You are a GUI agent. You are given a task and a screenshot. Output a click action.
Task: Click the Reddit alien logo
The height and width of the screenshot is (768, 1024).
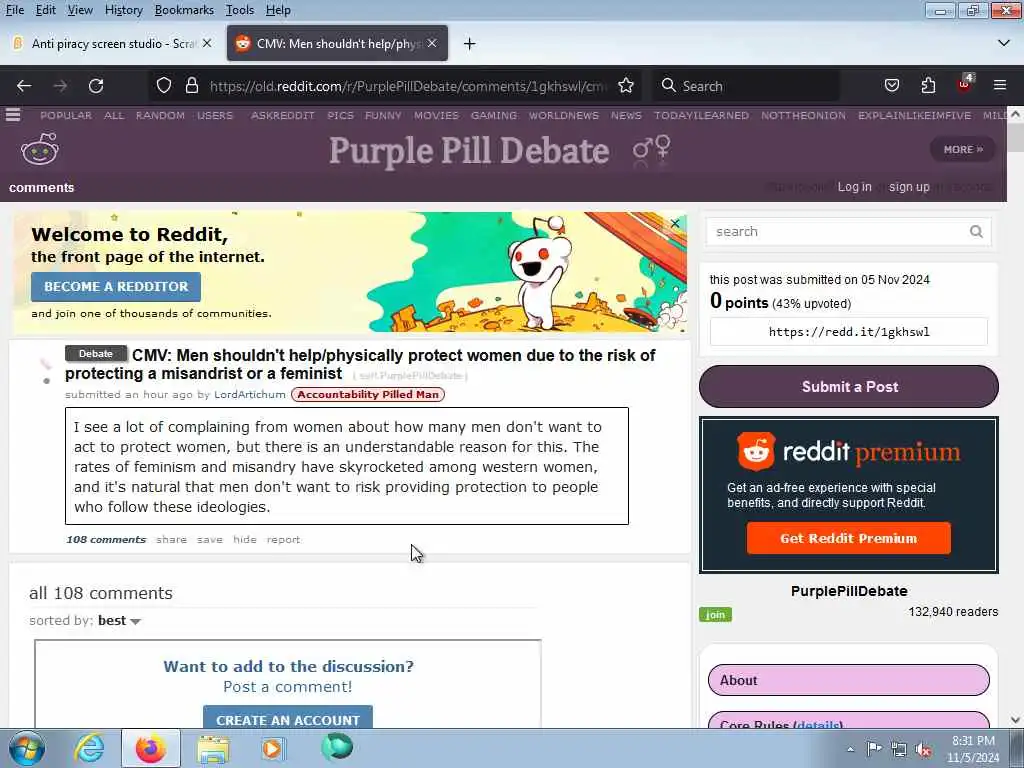coord(40,149)
